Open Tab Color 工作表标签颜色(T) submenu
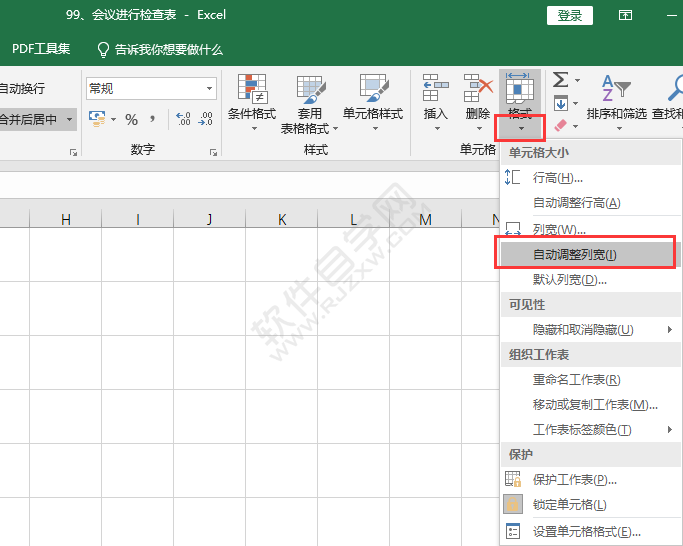The image size is (683, 546). coord(591,430)
